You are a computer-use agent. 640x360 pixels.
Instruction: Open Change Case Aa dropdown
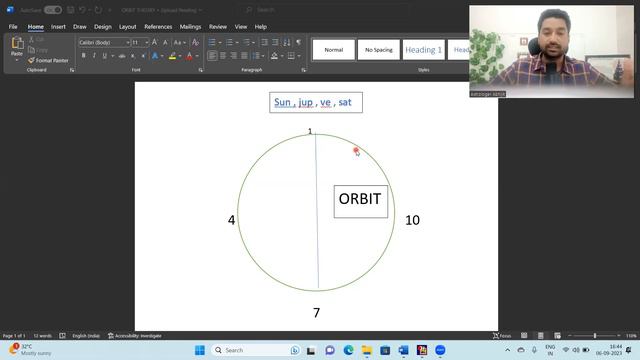180,42
